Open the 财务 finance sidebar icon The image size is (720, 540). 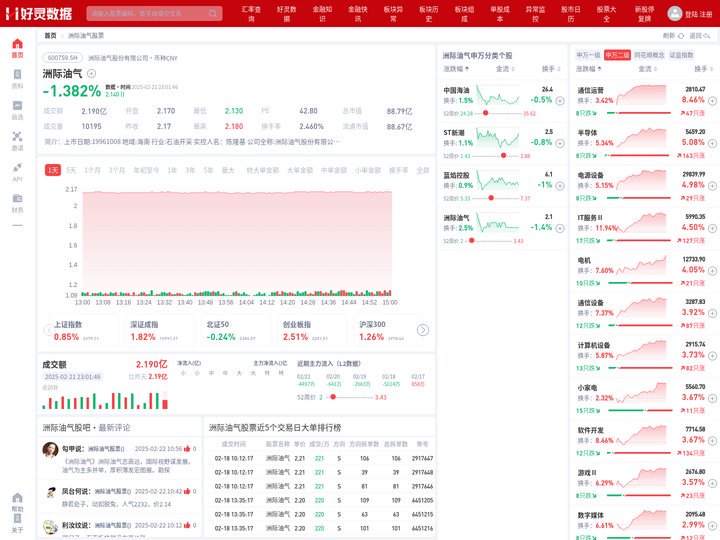pyautogui.click(x=17, y=198)
